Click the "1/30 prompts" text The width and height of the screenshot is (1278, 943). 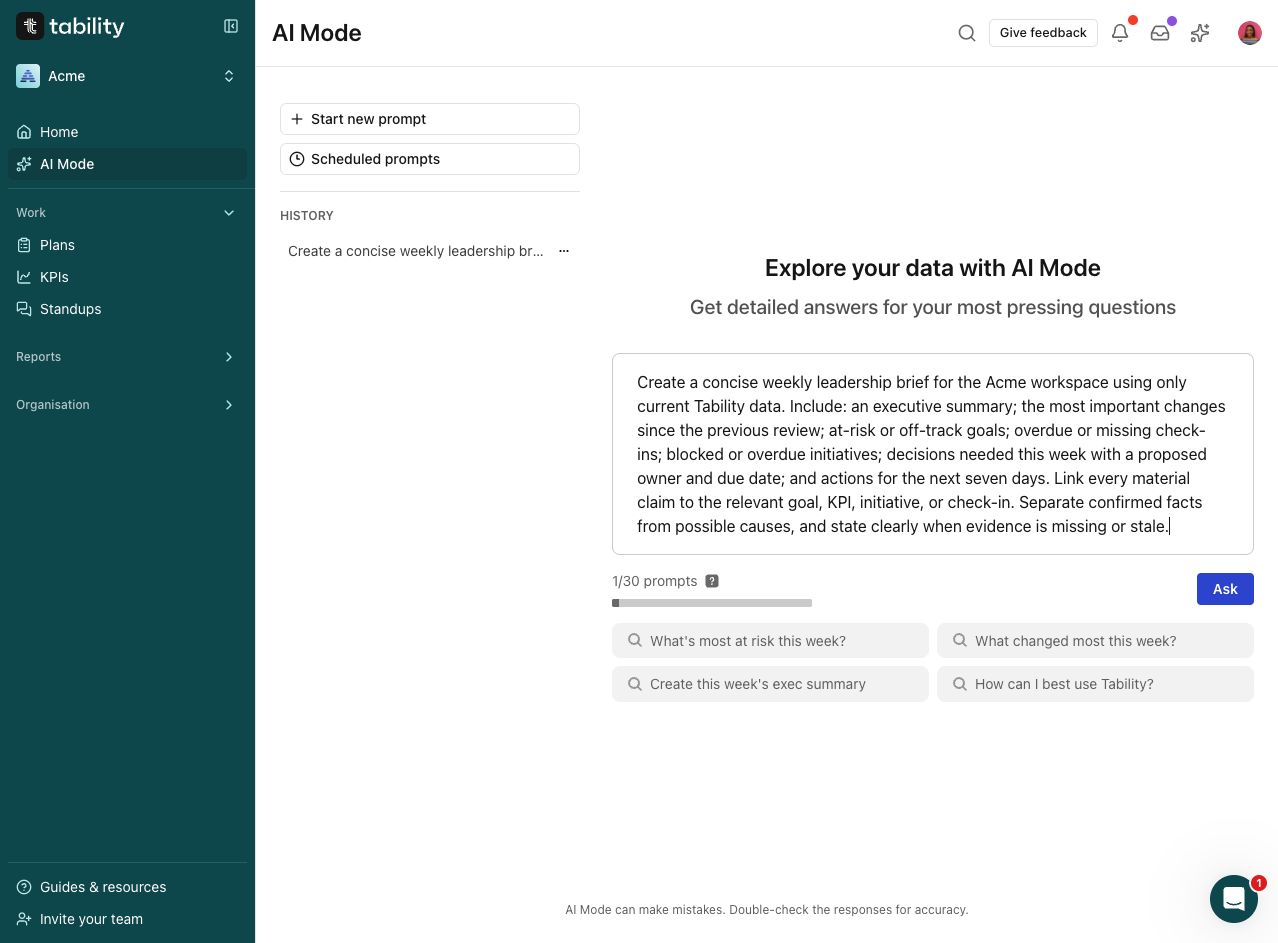point(655,581)
